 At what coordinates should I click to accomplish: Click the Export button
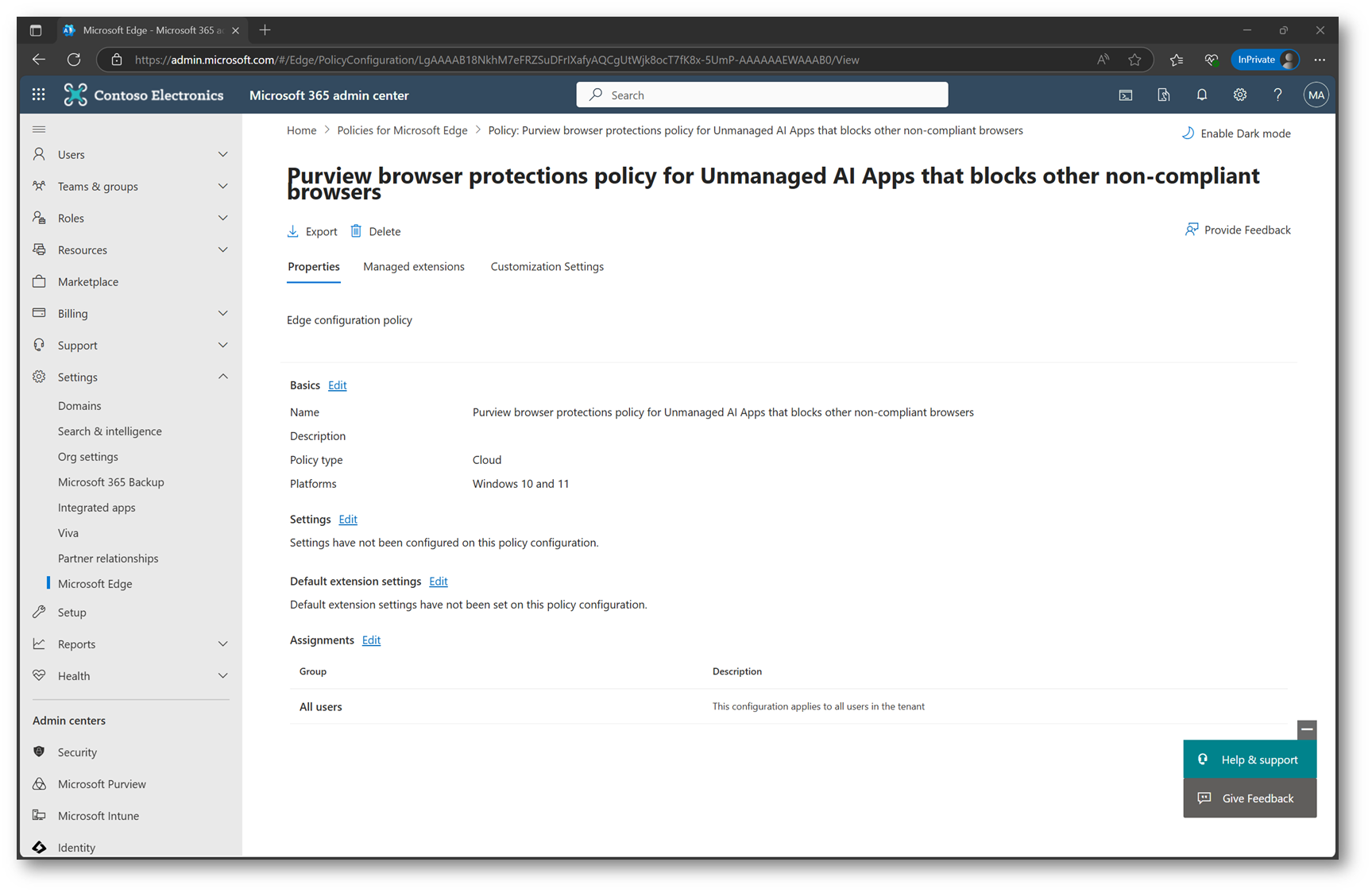(312, 231)
